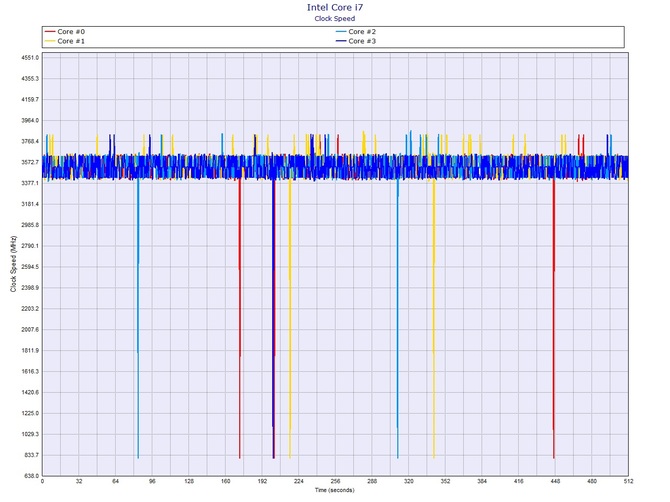
Task: Click the 638.0 y-axis value
Action: tap(31, 476)
